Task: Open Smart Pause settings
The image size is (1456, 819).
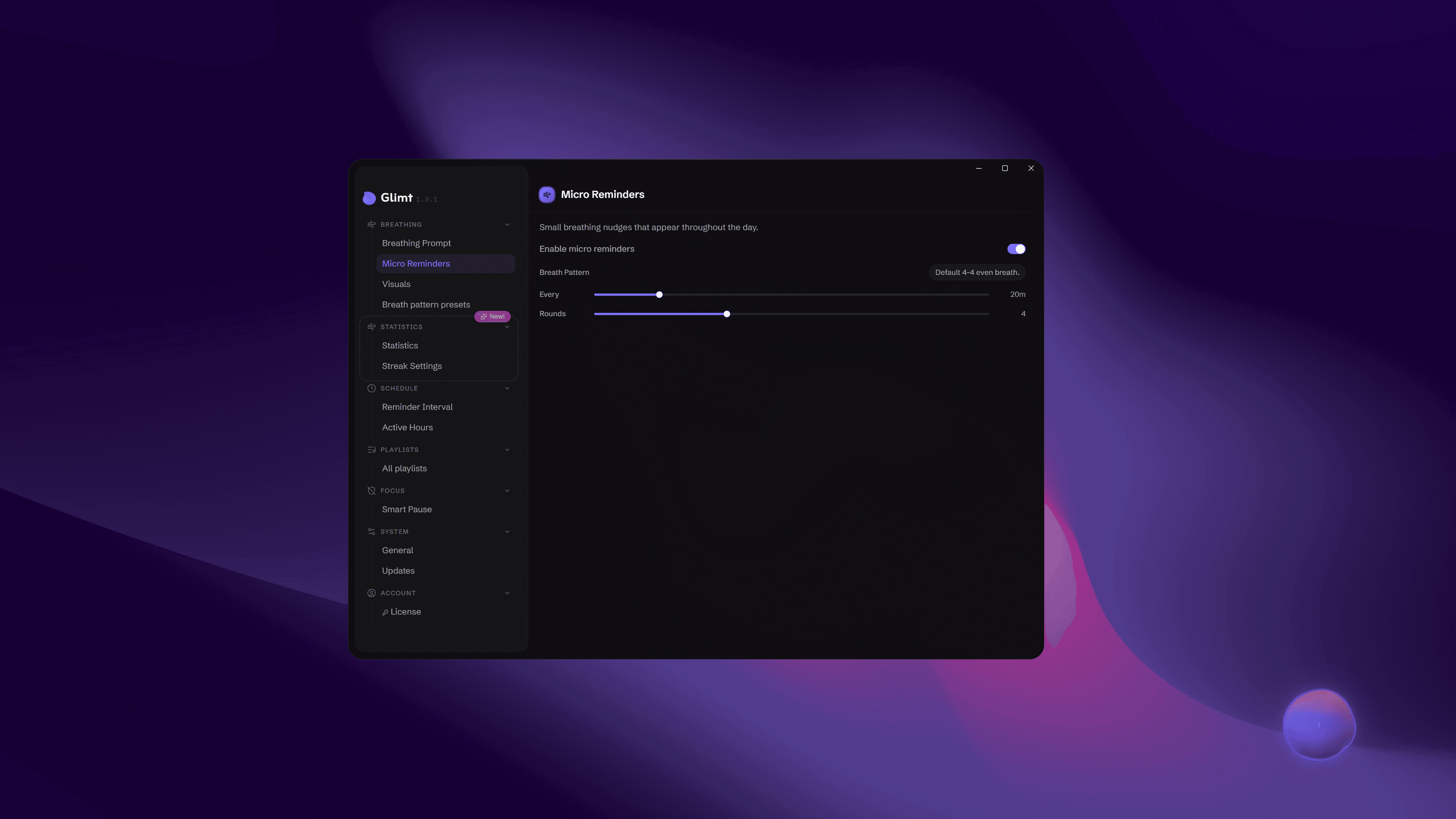Action: (x=446, y=509)
